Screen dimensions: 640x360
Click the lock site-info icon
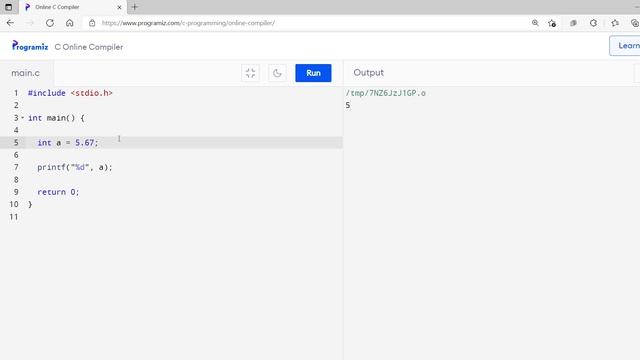pos(92,23)
